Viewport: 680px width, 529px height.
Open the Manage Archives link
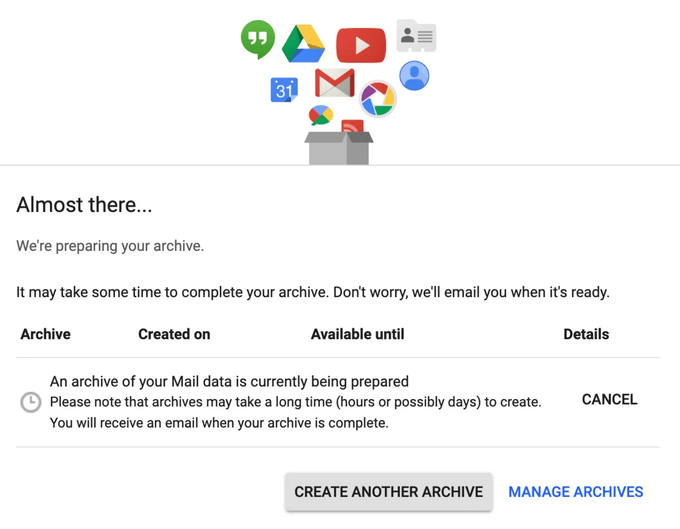tap(575, 492)
